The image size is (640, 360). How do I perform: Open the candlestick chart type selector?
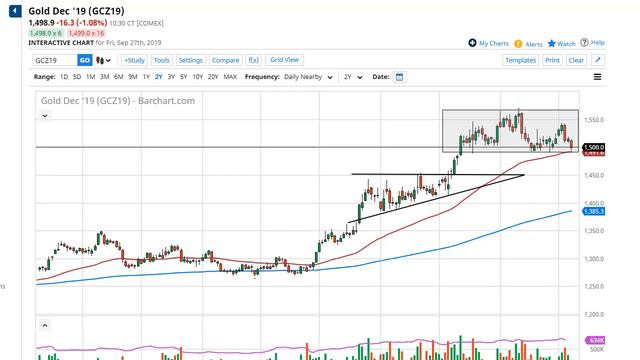103,60
